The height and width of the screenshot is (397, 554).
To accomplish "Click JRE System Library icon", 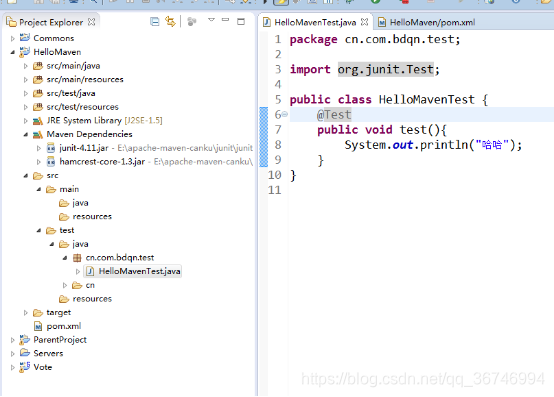I will click(38, 121).
